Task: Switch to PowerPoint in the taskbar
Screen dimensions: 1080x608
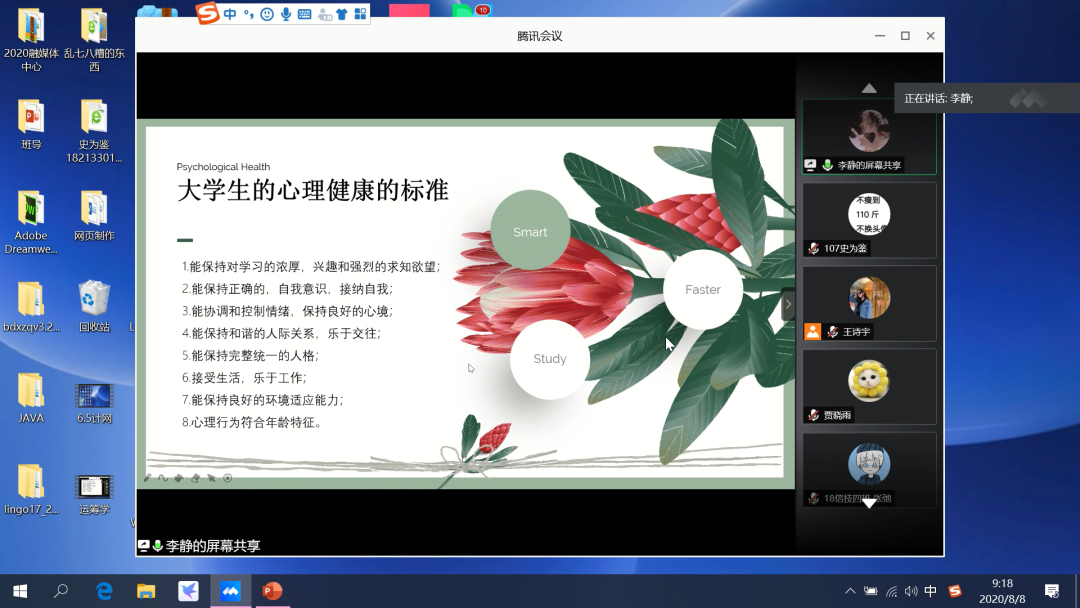Action: pyautogui.click(x=271, y=591)
